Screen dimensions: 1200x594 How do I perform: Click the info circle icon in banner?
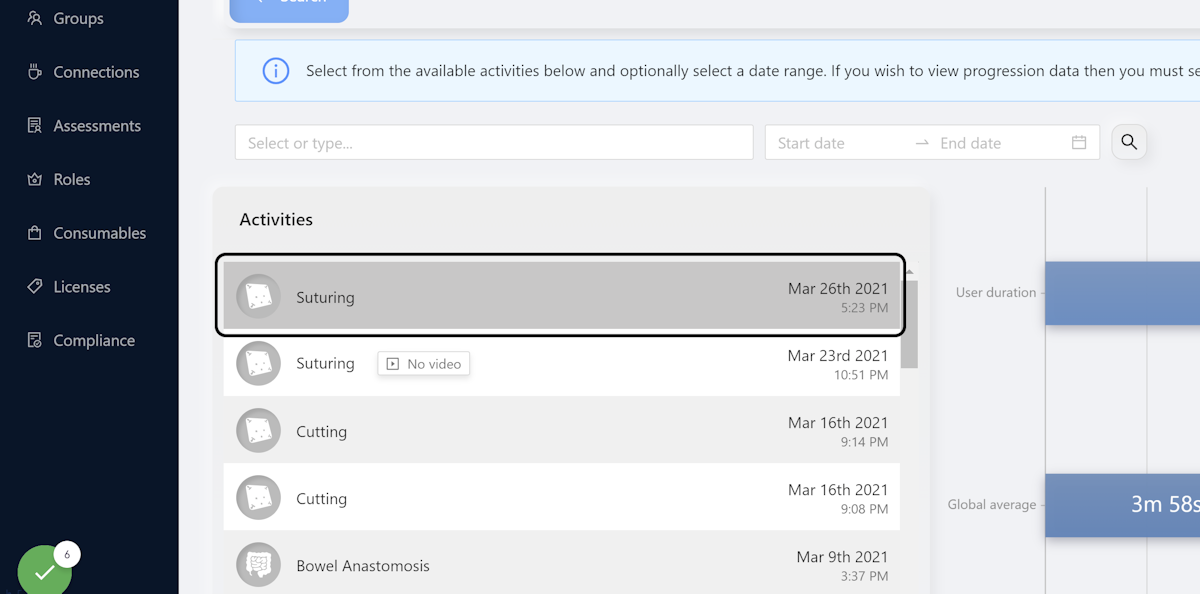click(275, 71)
